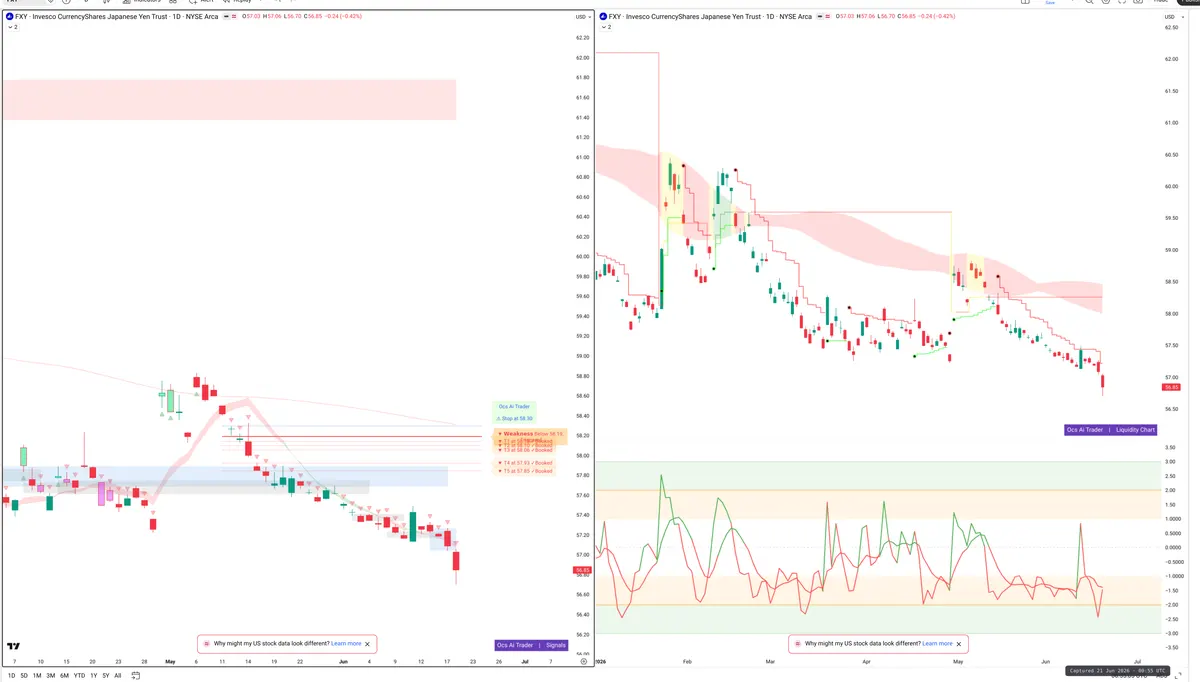Viewport: 1200px width, 682px height.
Task: Open Learn more link in left chart
Action: point(346,644)
